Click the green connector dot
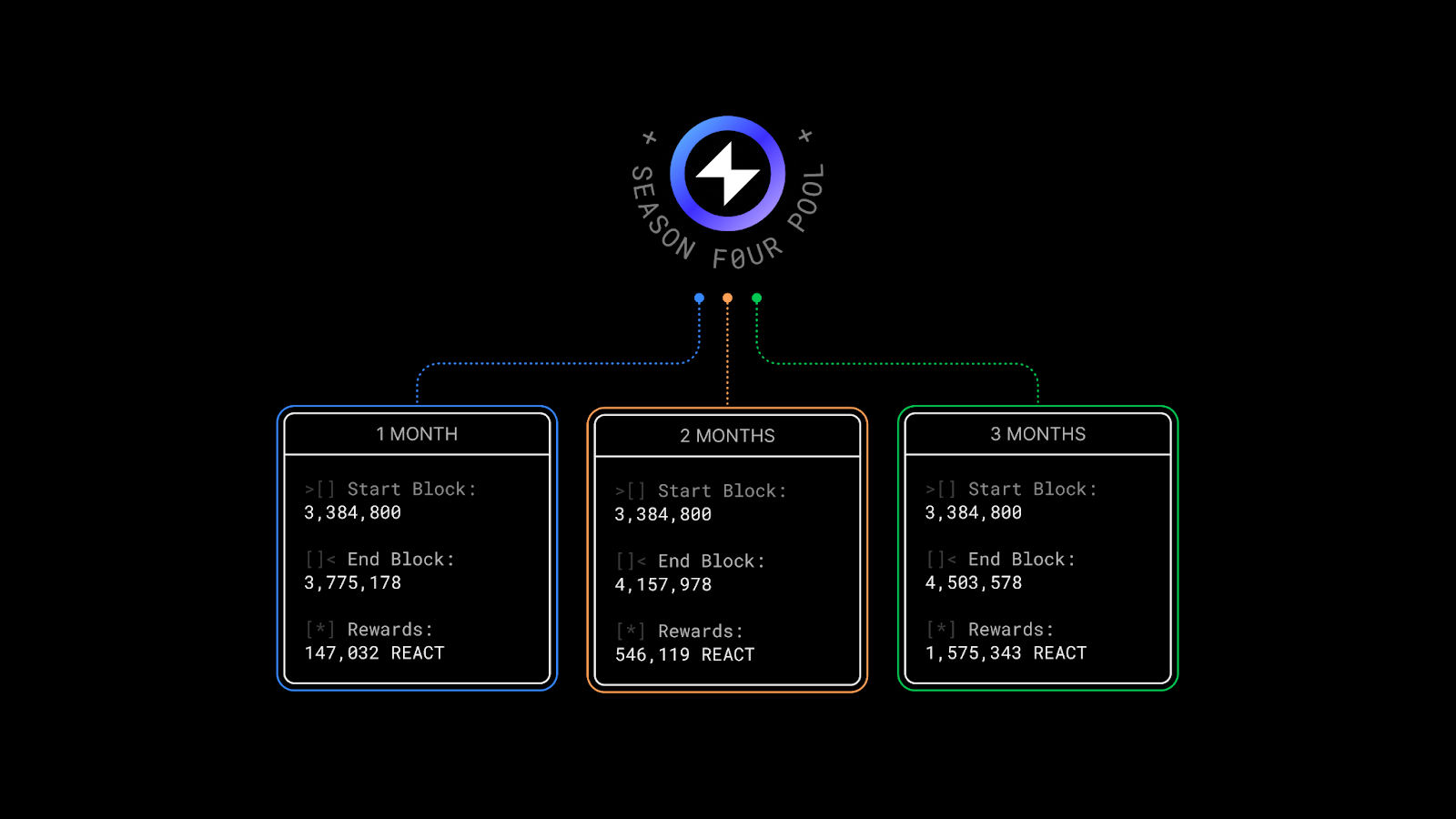 (756, 298)
